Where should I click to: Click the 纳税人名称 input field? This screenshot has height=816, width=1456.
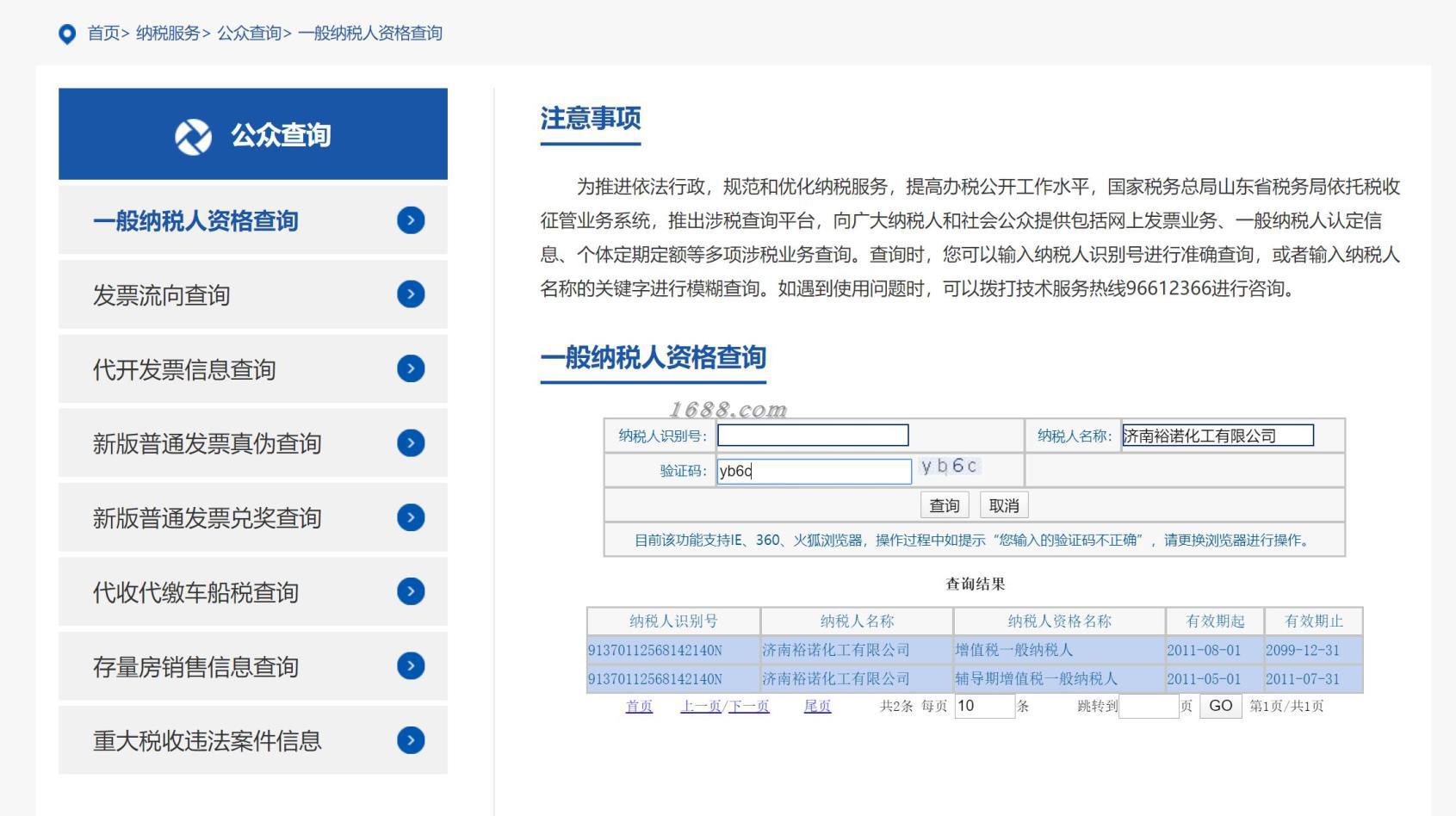click(1217, 436)
